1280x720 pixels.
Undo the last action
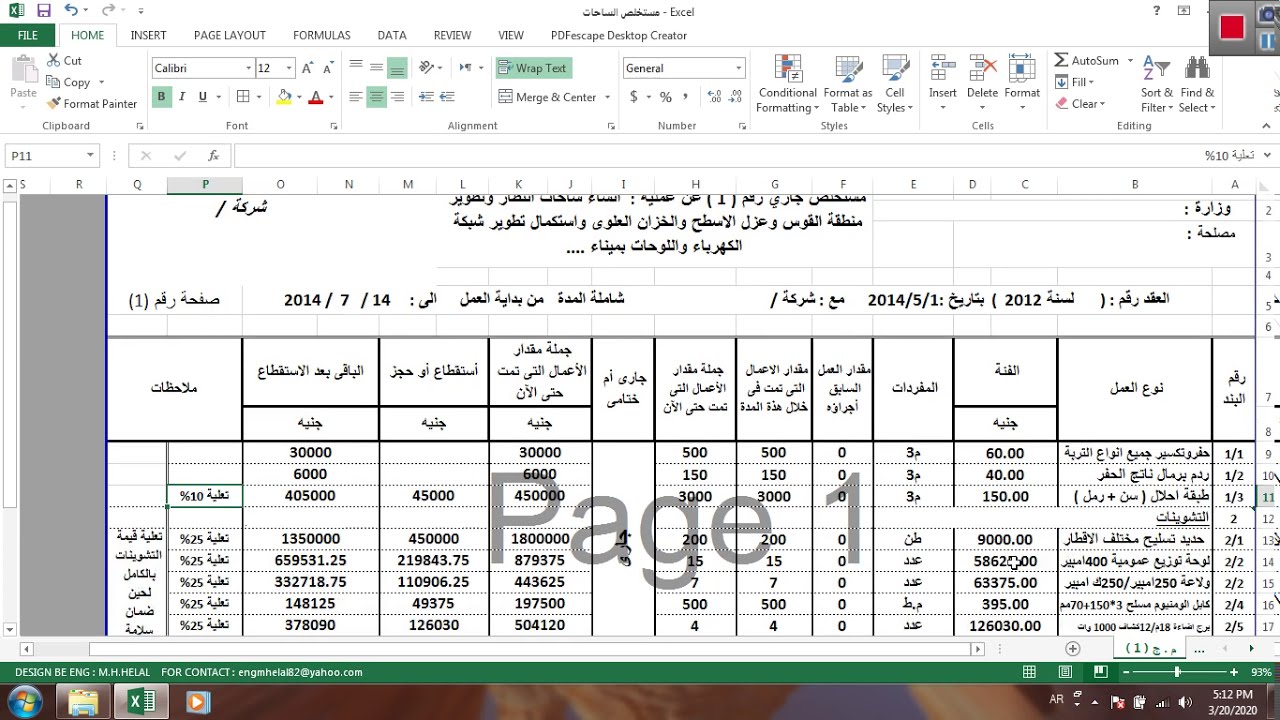71,11
